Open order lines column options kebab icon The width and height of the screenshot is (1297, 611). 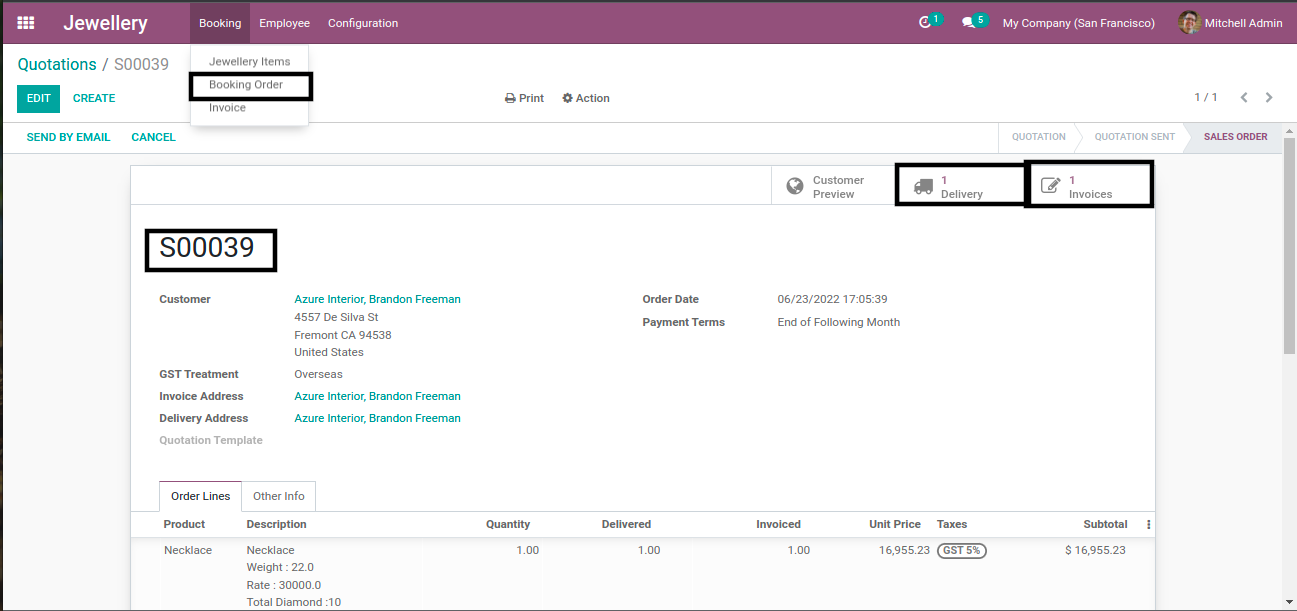(x=1148, y=524)
